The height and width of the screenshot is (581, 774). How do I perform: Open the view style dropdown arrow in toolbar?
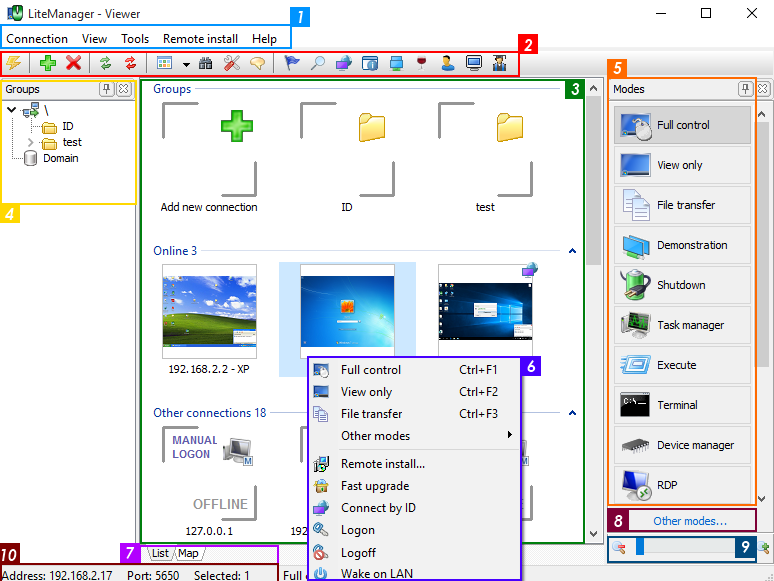pyautogui.click(x=186, y=64)
